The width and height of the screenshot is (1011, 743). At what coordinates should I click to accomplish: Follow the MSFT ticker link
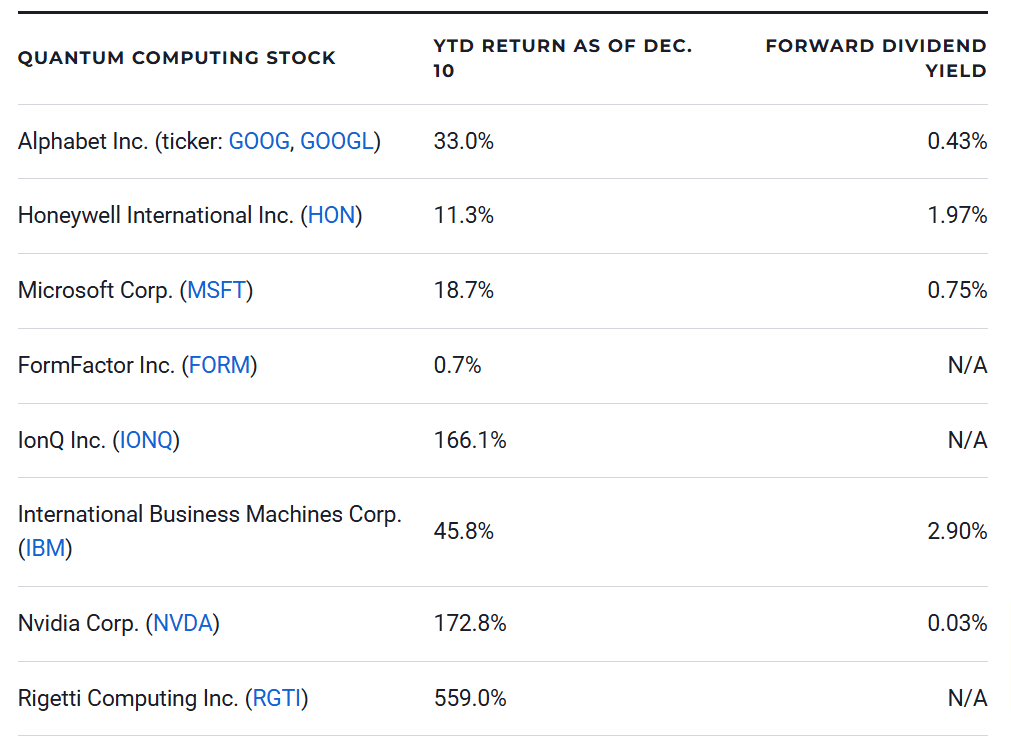pyautogui.click(x=216, y=291)
